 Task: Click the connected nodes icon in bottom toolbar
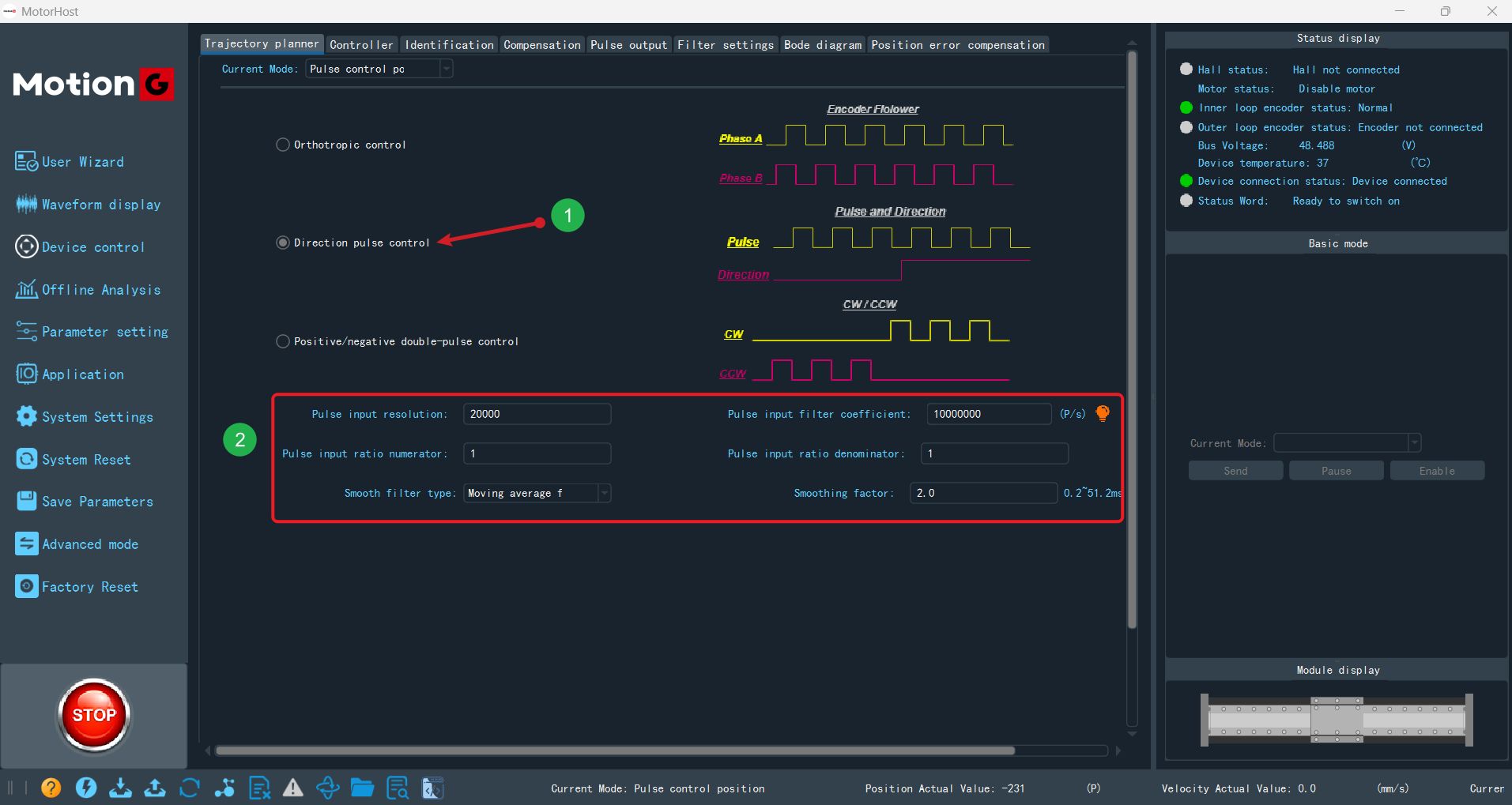[224, 788]
